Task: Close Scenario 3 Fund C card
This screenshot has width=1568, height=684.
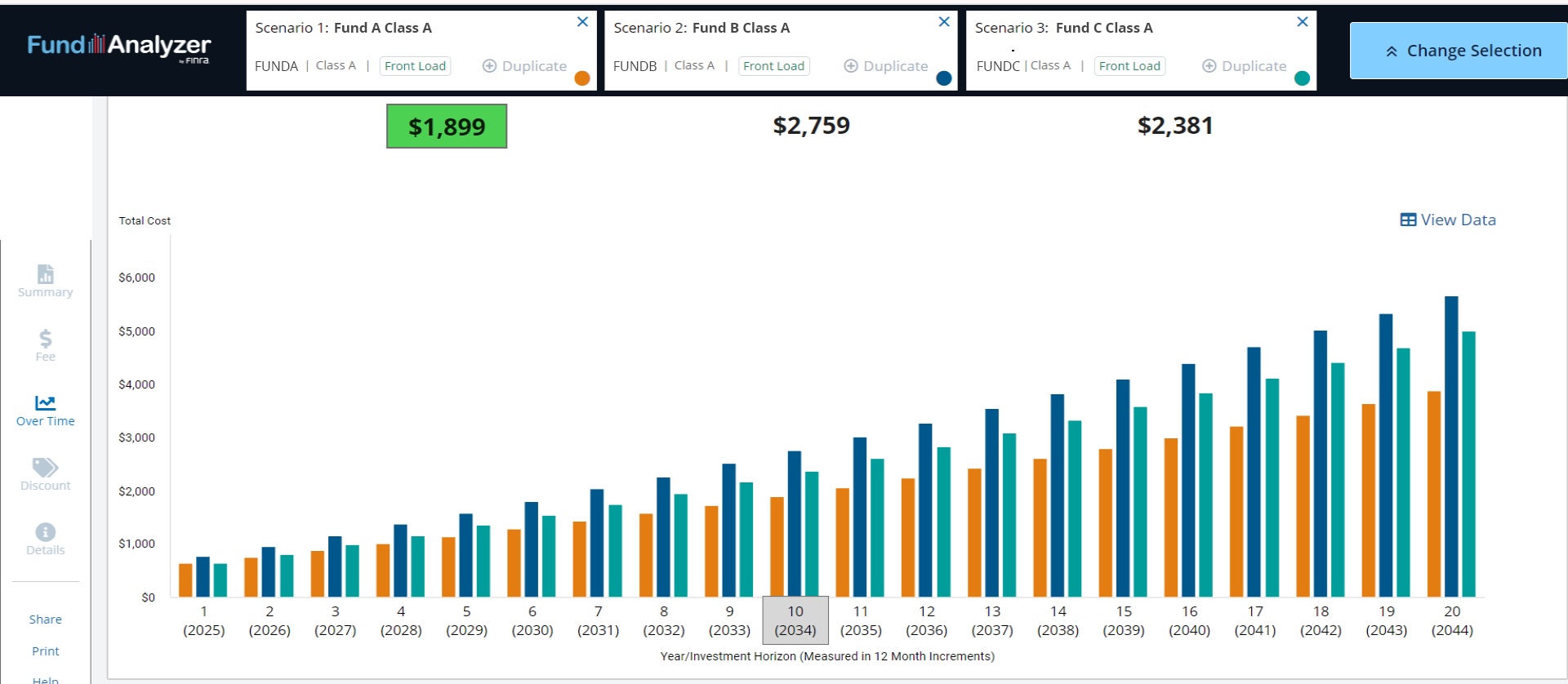Action: (x=1303, y=22)
